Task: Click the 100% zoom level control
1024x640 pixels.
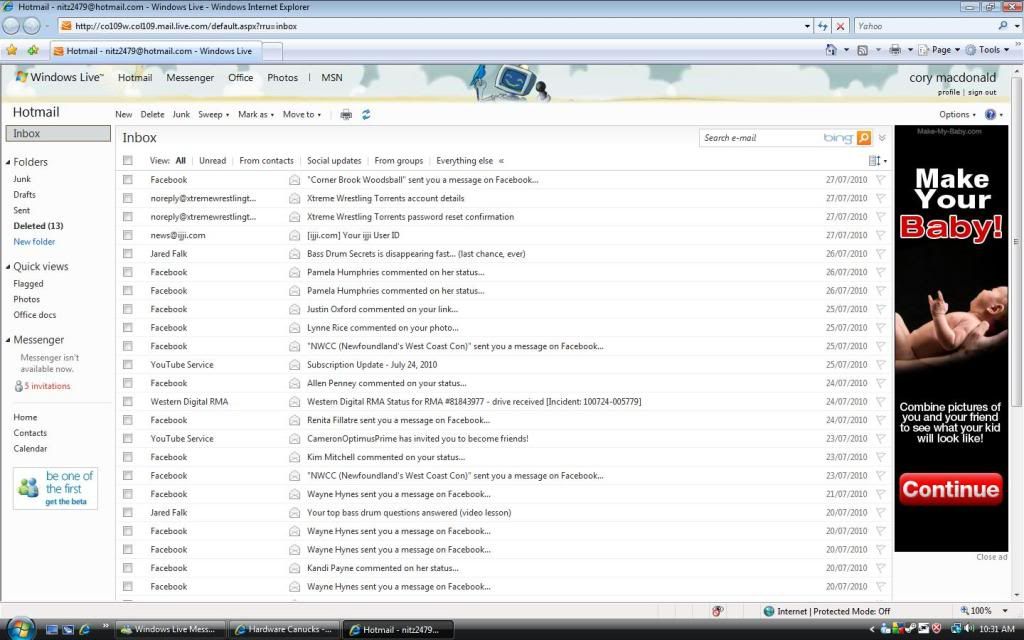Action: click(x=984, y=611)
